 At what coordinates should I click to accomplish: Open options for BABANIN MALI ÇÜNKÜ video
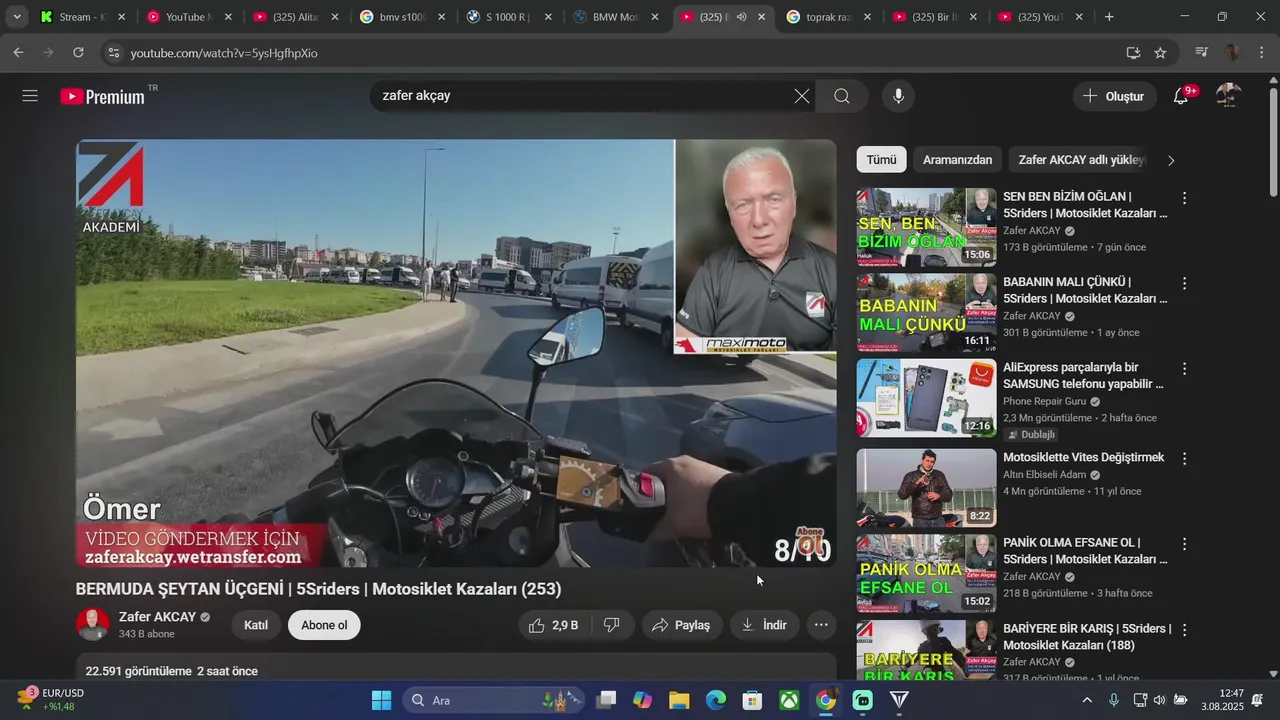pyautogui.click(x=1184, y=283)
